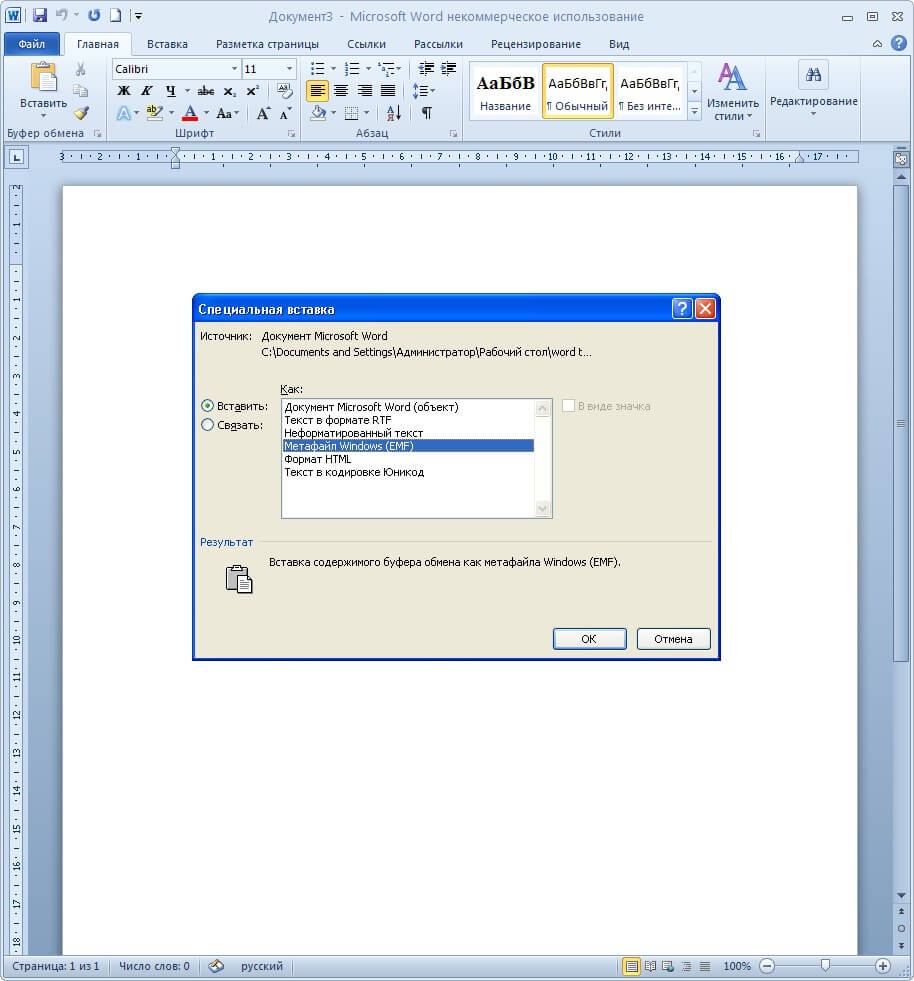
Task: Switch to the Рецензирование tab
Action: pyautogui.click(x=536, y=44)
